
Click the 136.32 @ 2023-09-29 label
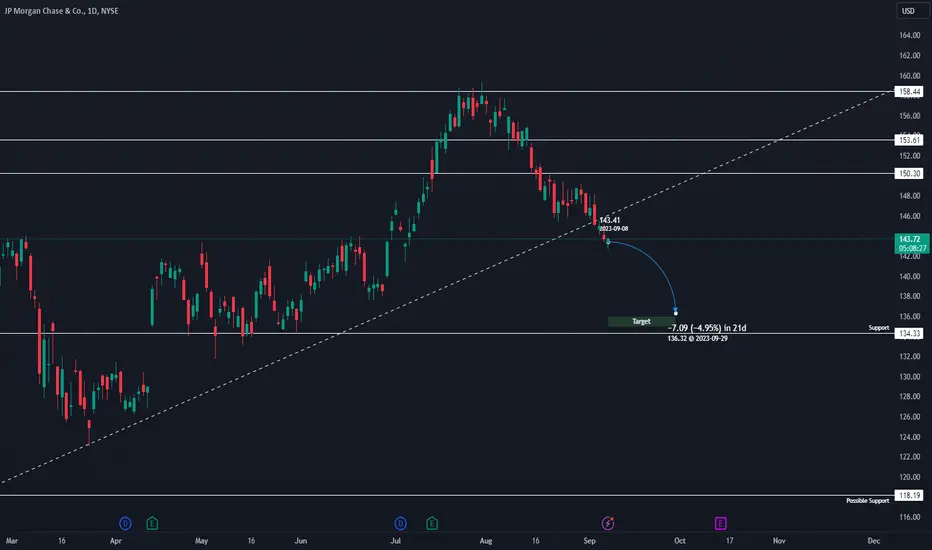click(x=697, y=338)
